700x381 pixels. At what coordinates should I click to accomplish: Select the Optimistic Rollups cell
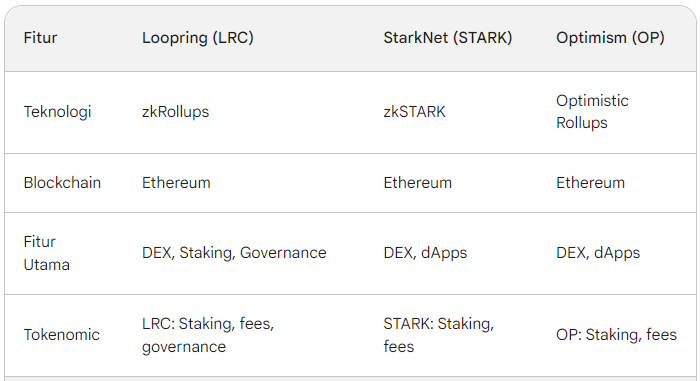[592, 112]
